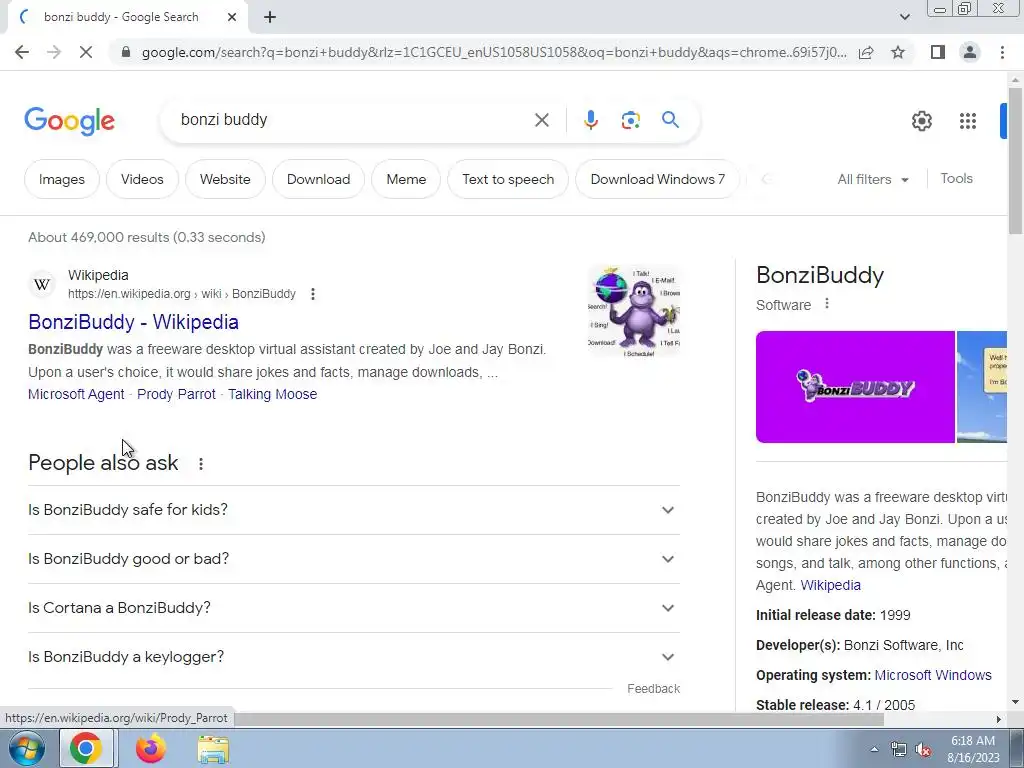The width and height of the screenshot is (1024, 768).
Task: Open the Chrome side panel icon
Action: pos(938,52)
